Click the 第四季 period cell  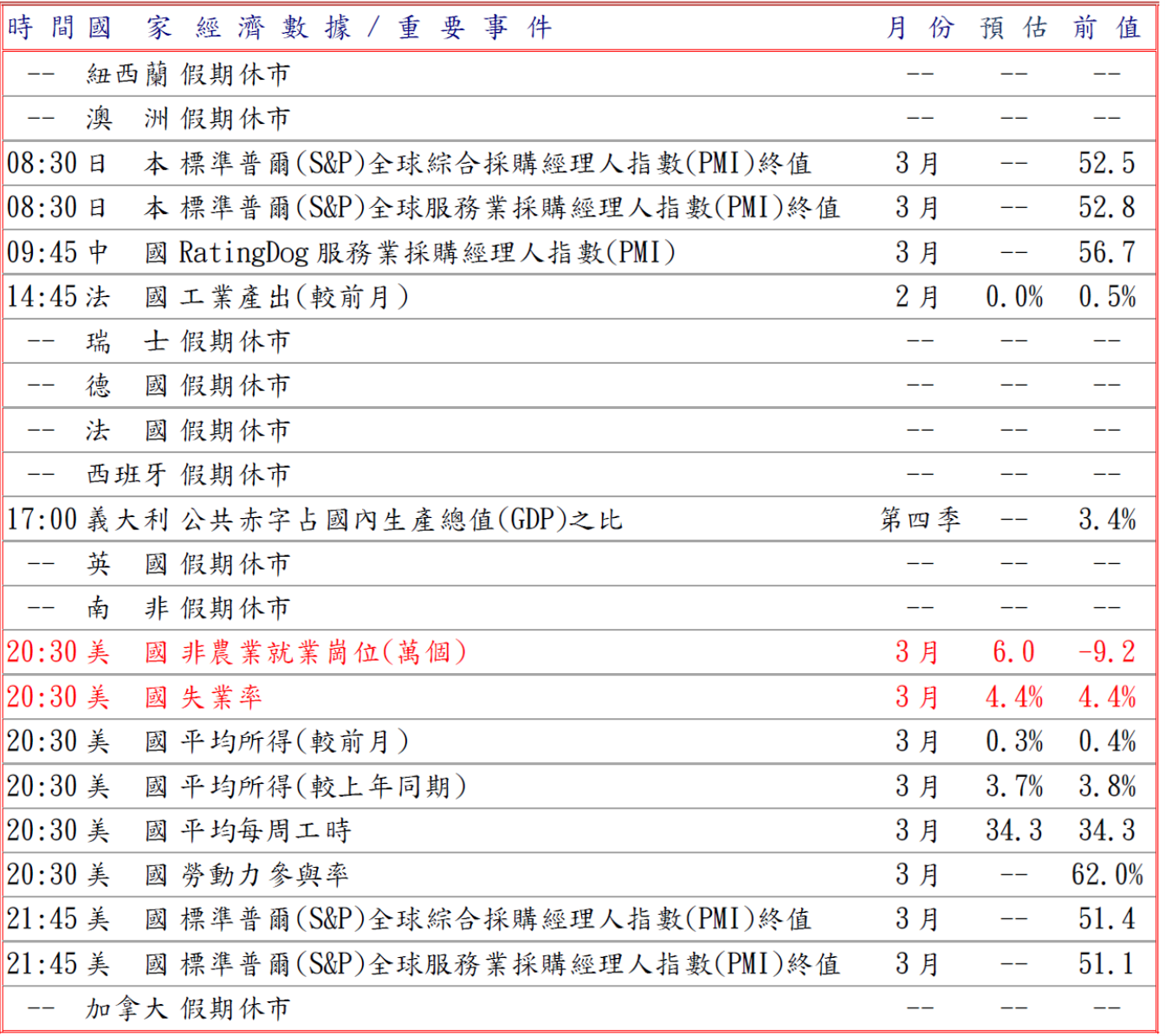click(919, 520)
